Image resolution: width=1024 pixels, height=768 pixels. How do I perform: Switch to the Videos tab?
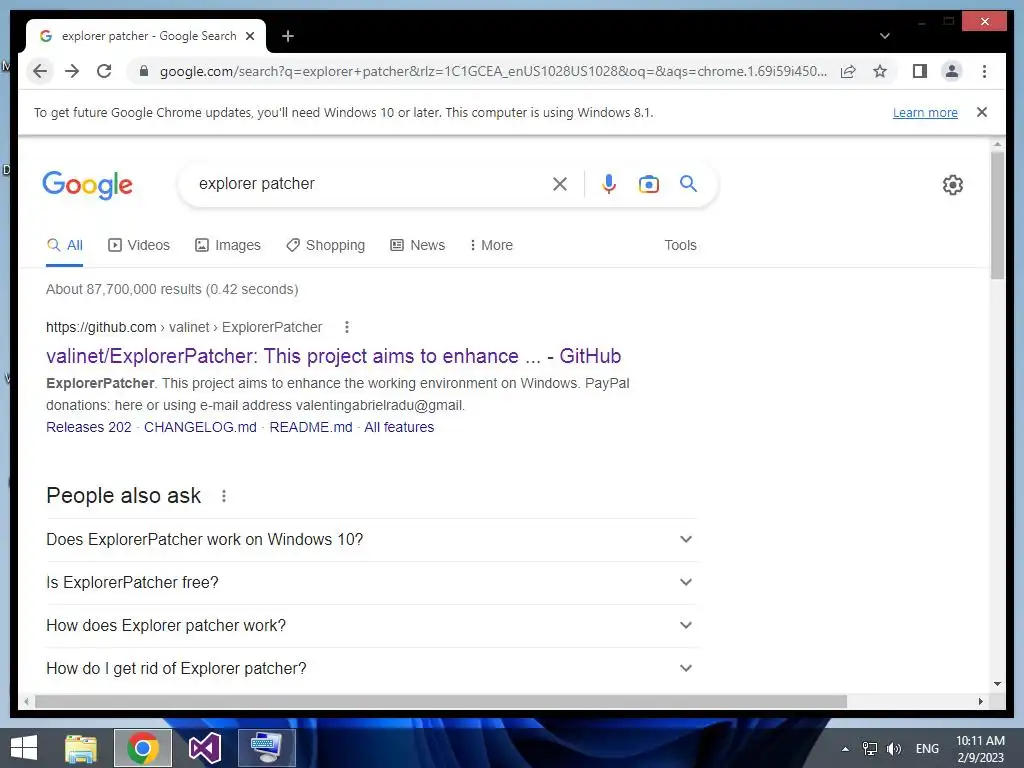[x=138, y=246]
